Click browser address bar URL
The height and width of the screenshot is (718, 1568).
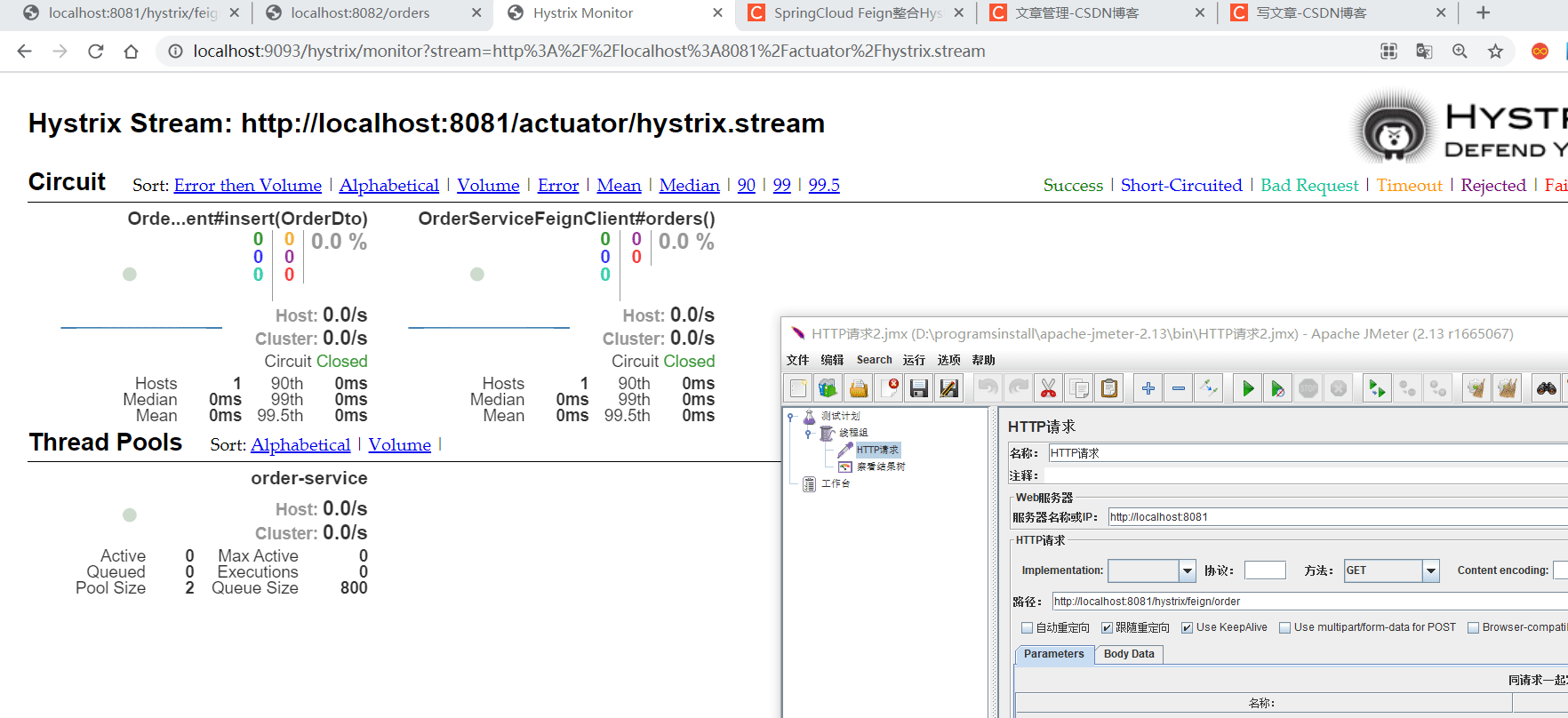tap(588, 52)
